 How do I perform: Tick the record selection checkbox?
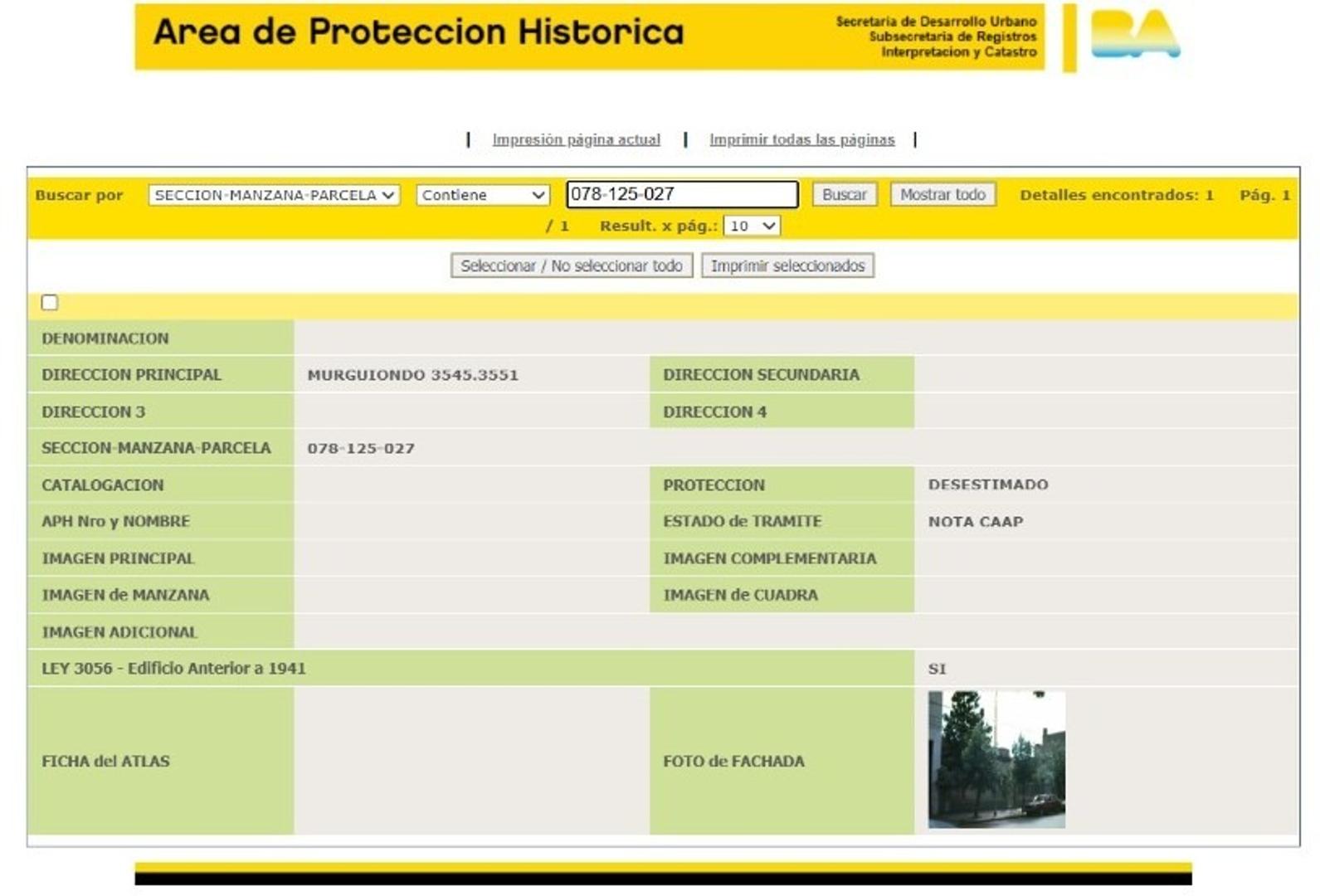pyautogui.click(x=50, y=303)
